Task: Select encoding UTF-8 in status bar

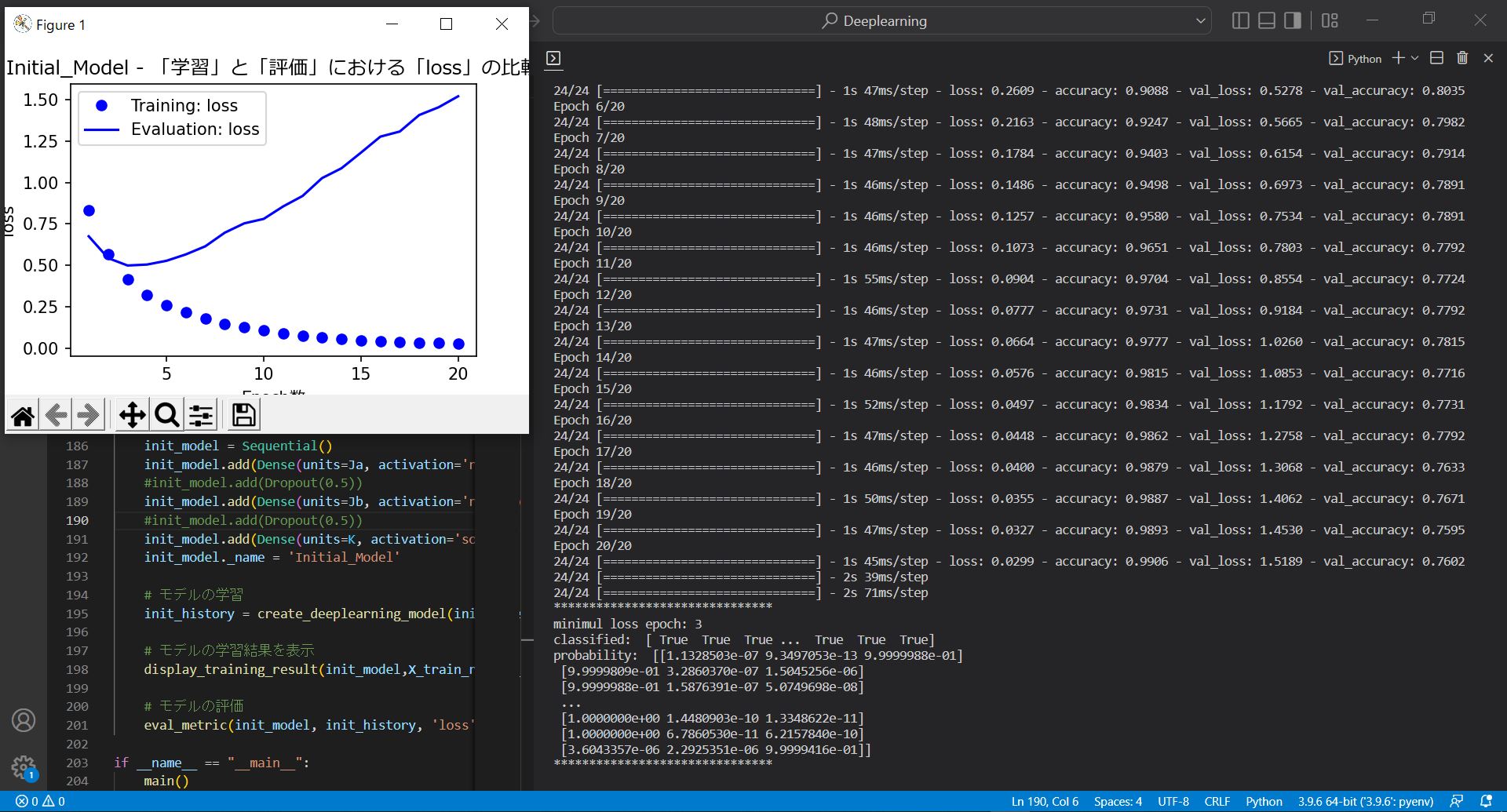Action: [1173, 801]
